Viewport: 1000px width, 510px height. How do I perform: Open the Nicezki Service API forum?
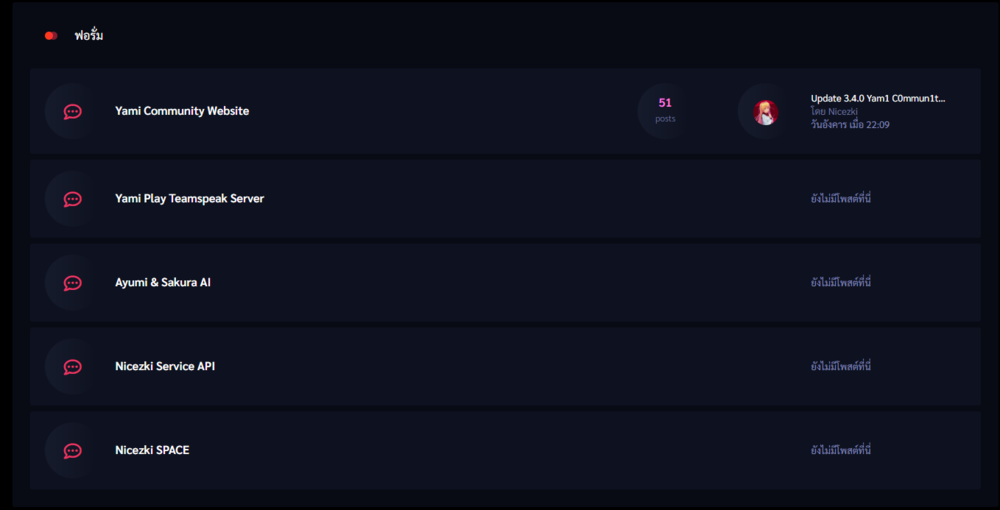pos(165,366)
